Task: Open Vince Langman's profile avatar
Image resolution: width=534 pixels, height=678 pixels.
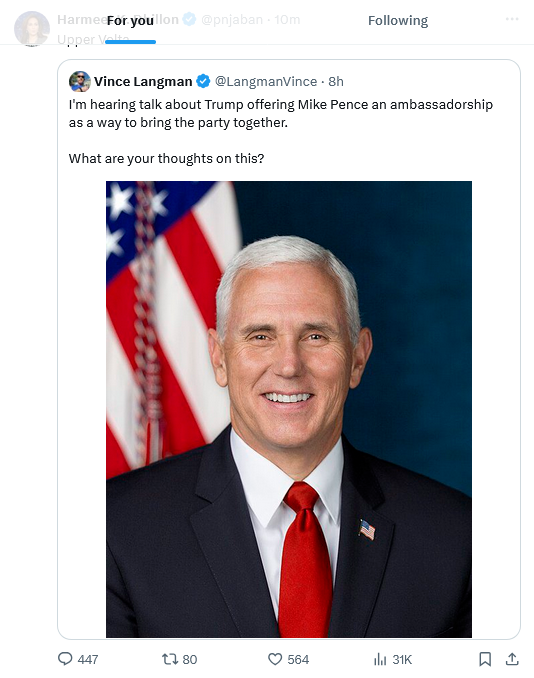Action: (80, 81)
